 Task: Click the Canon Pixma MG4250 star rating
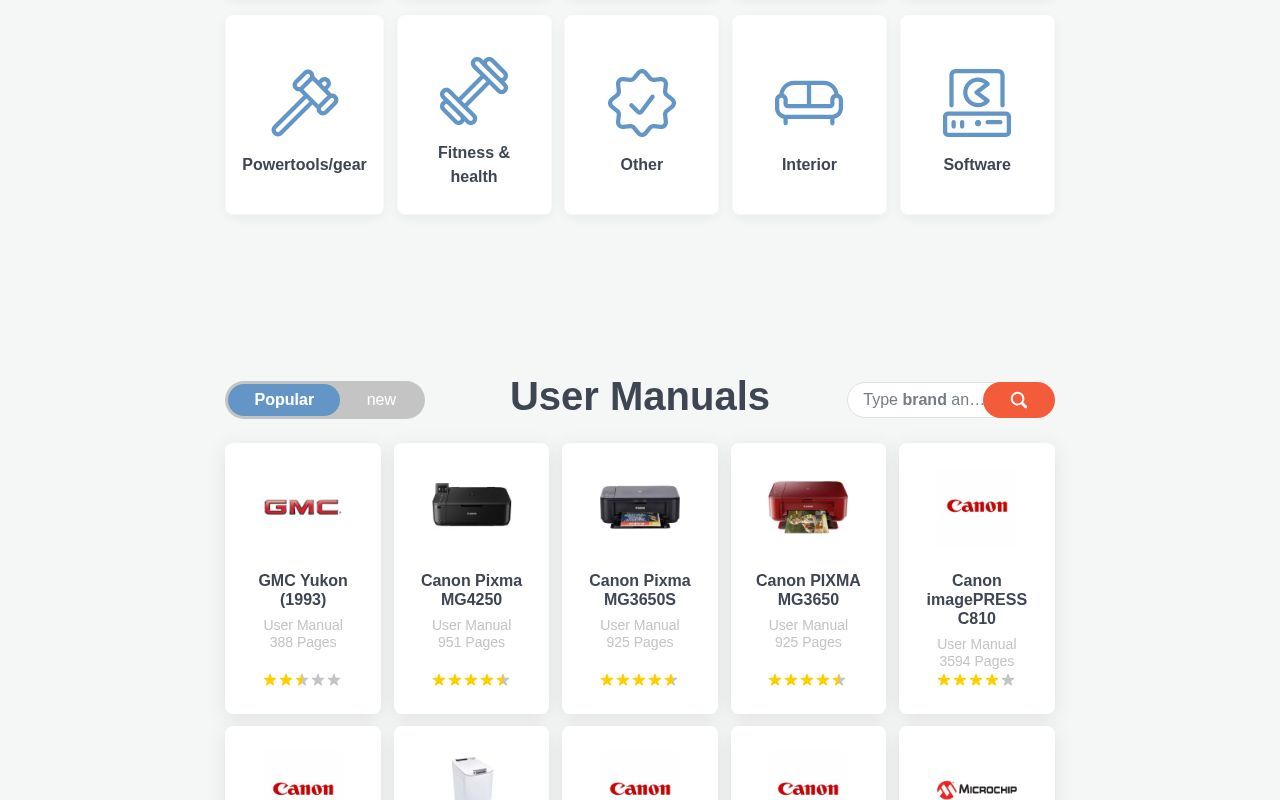(471, 680)
